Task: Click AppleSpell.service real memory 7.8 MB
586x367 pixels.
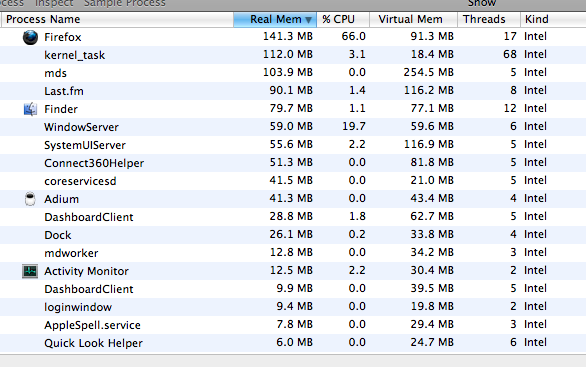Action: tap(294, 324)
